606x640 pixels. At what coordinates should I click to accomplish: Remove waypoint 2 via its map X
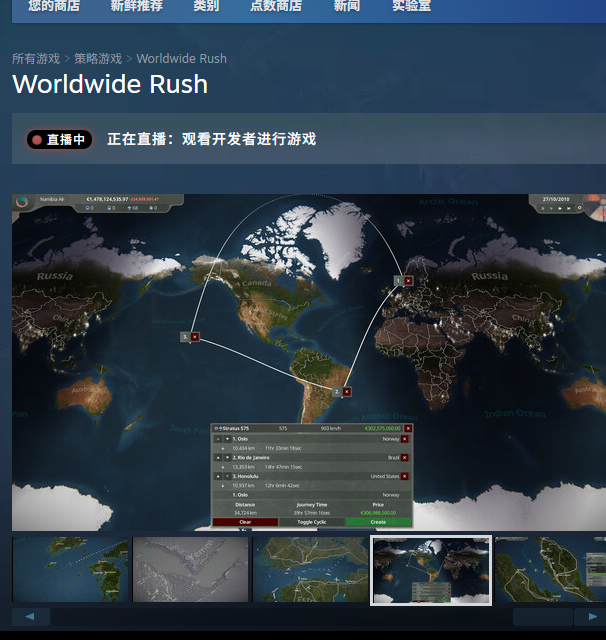pos(346,391)
